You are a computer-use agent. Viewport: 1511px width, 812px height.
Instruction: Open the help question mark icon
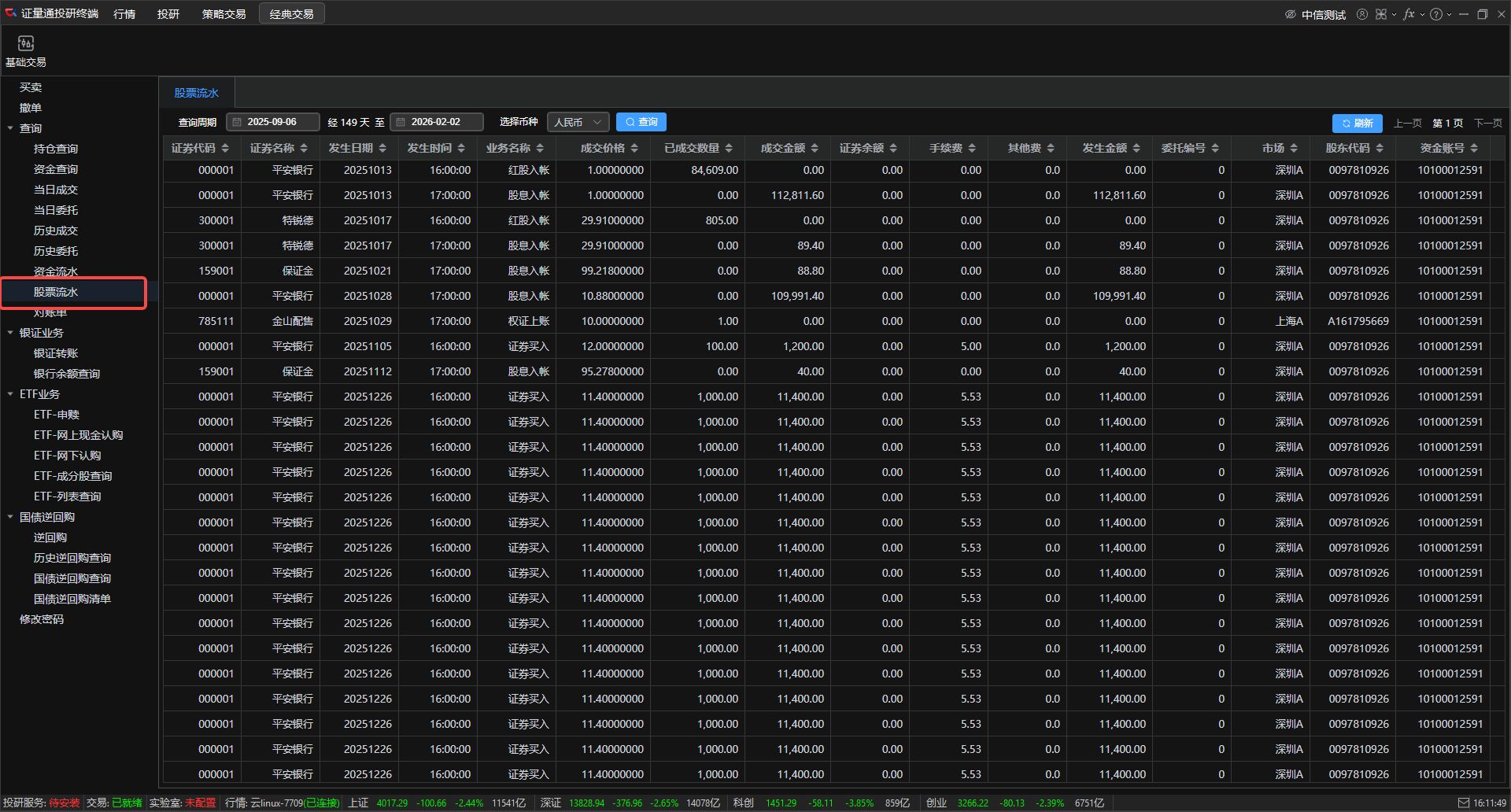1436,14
